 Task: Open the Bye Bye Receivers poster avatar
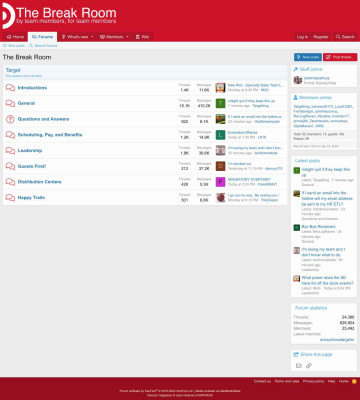[297, 227]
